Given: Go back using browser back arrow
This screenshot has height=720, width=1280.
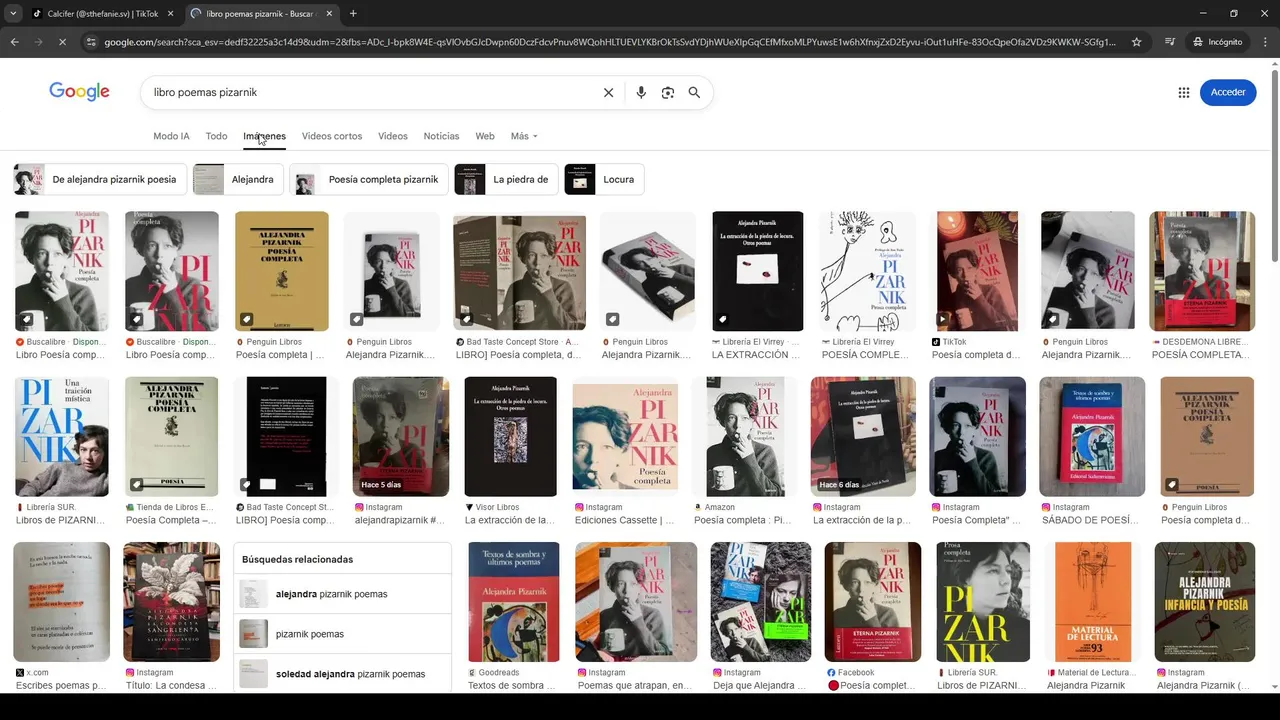Looking at the screenshot, I should 14,42.
